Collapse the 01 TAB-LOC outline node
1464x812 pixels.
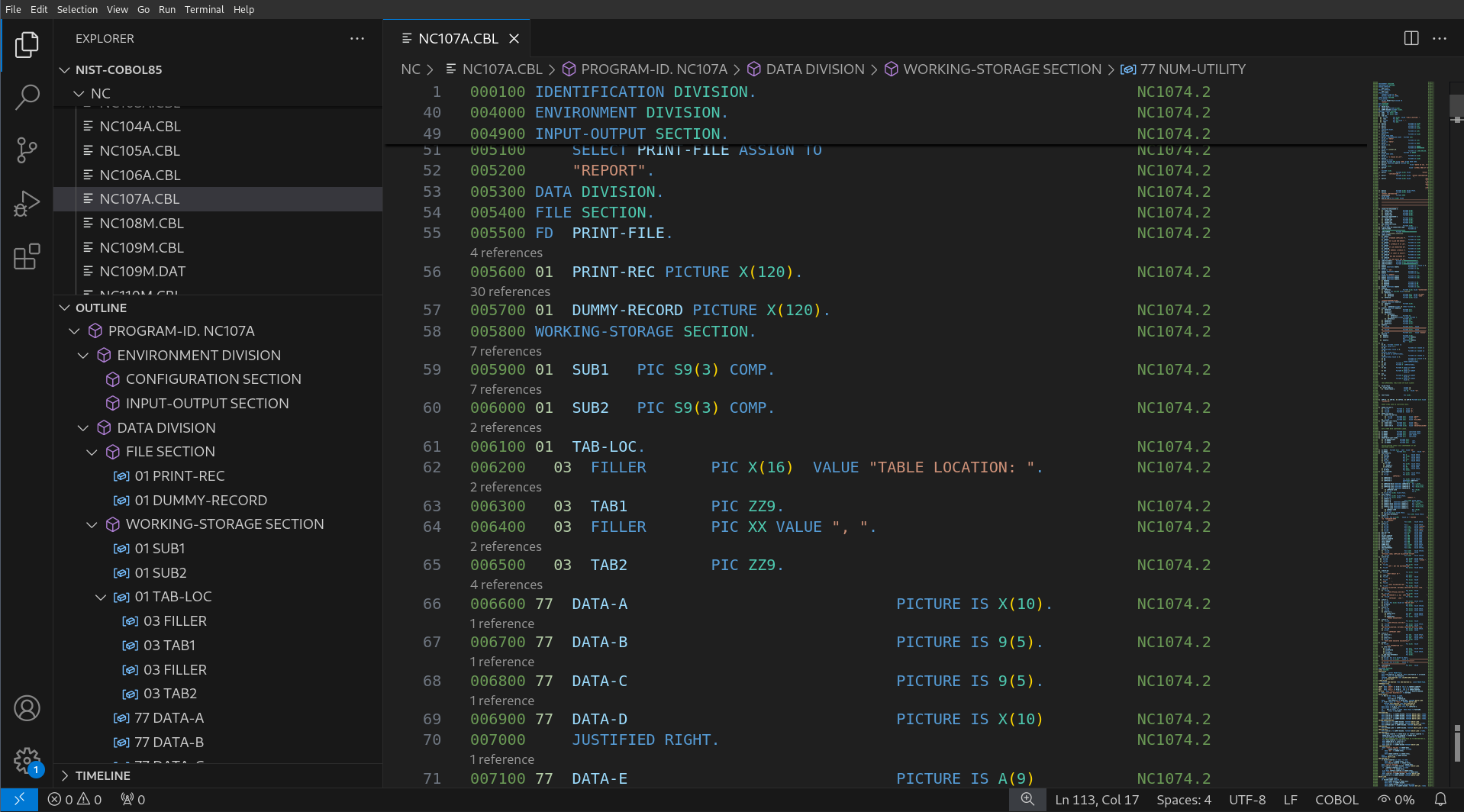point(101,597)
